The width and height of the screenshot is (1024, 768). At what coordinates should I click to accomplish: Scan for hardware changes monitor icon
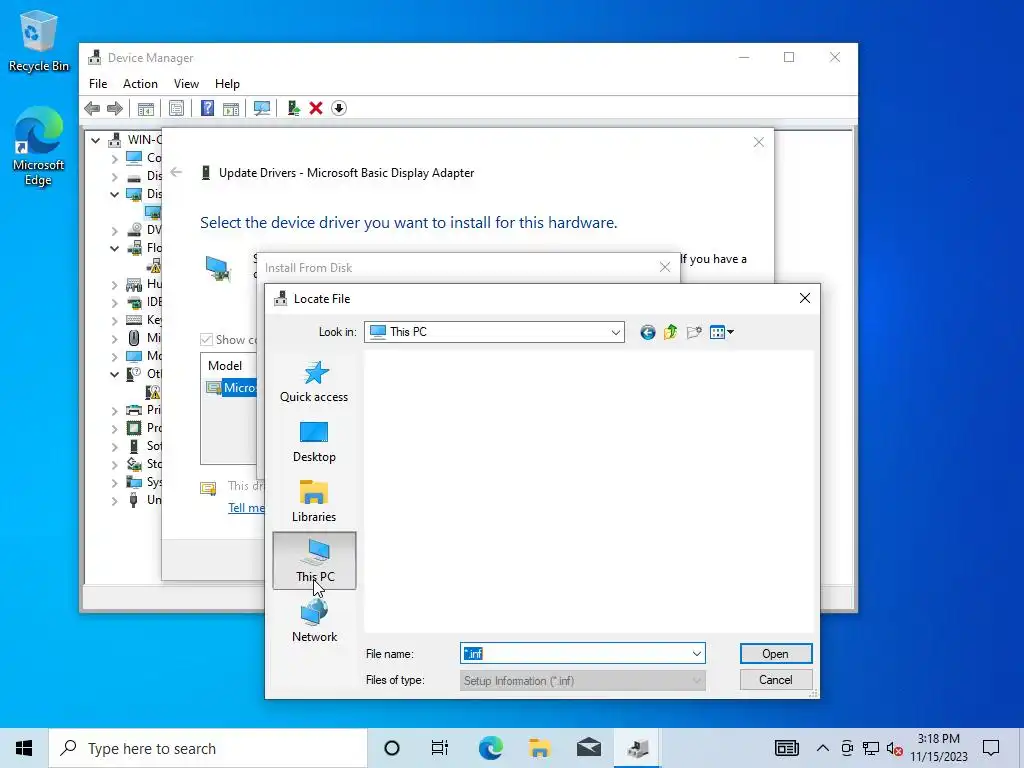tap(262, 108)
